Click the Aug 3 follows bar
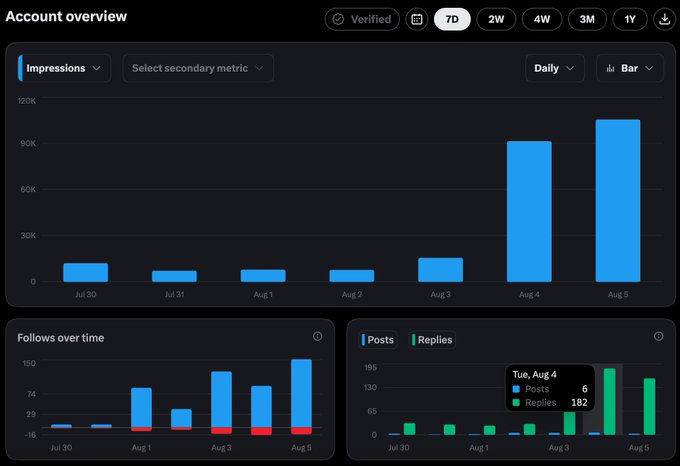This screenshot has height=466, width=680. click(221, 399)
